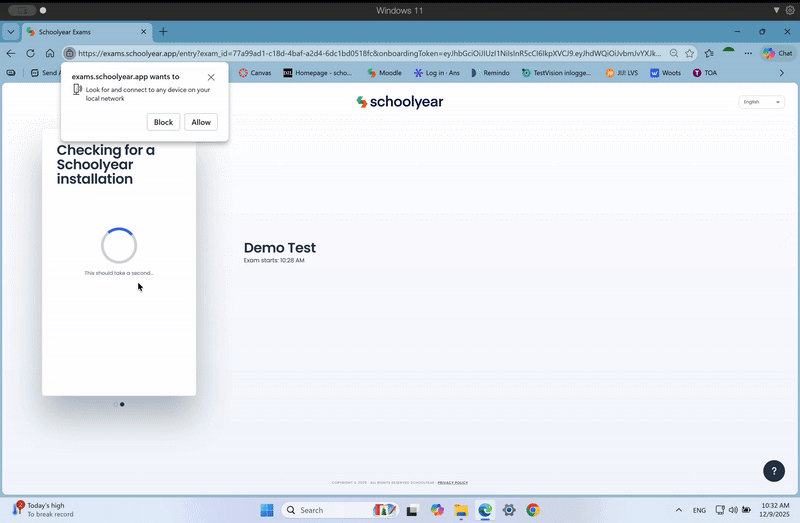Refresh the page with the reload icon
Viewport: 800px width, 523px height.
click(x=30, y=53)
